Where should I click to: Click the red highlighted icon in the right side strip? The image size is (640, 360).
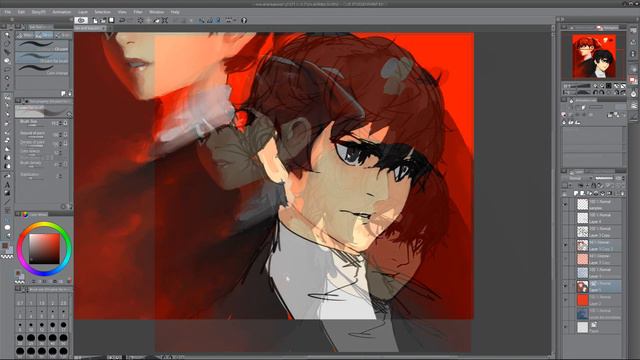(x=633, y=80)
